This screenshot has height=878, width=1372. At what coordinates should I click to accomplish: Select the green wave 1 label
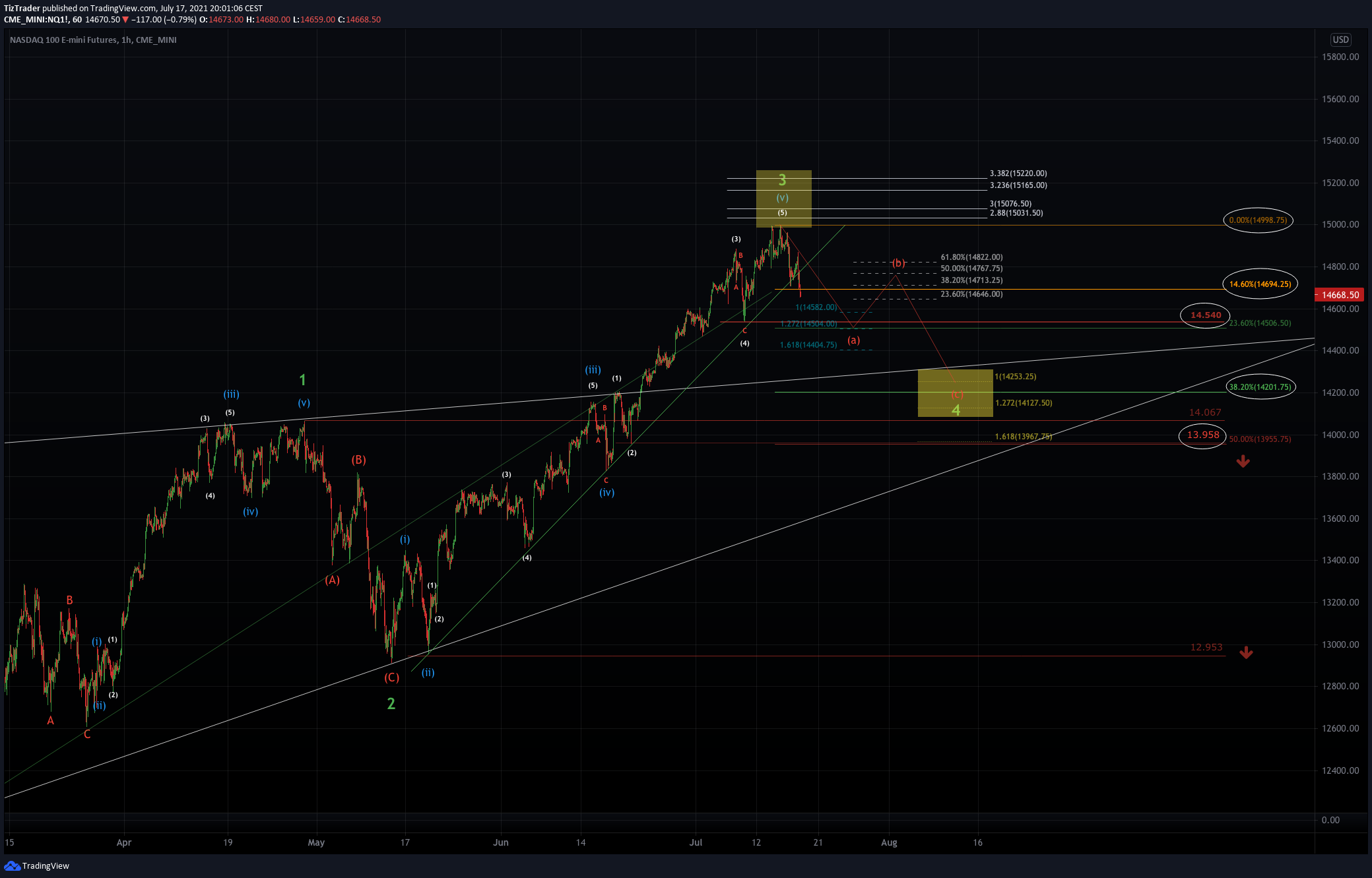(303, 380)
